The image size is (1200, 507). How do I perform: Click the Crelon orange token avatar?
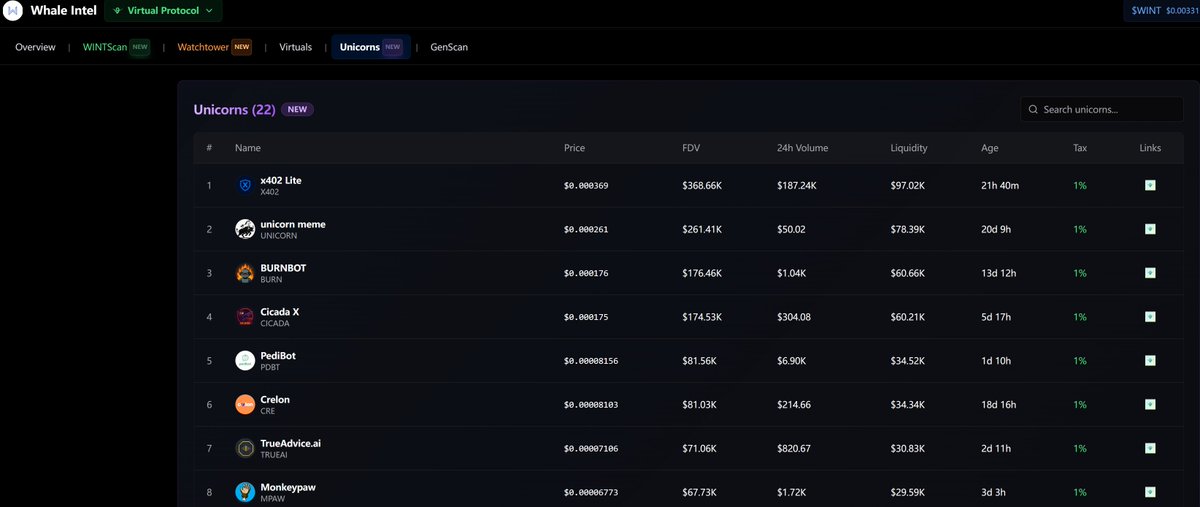[245, 404]
